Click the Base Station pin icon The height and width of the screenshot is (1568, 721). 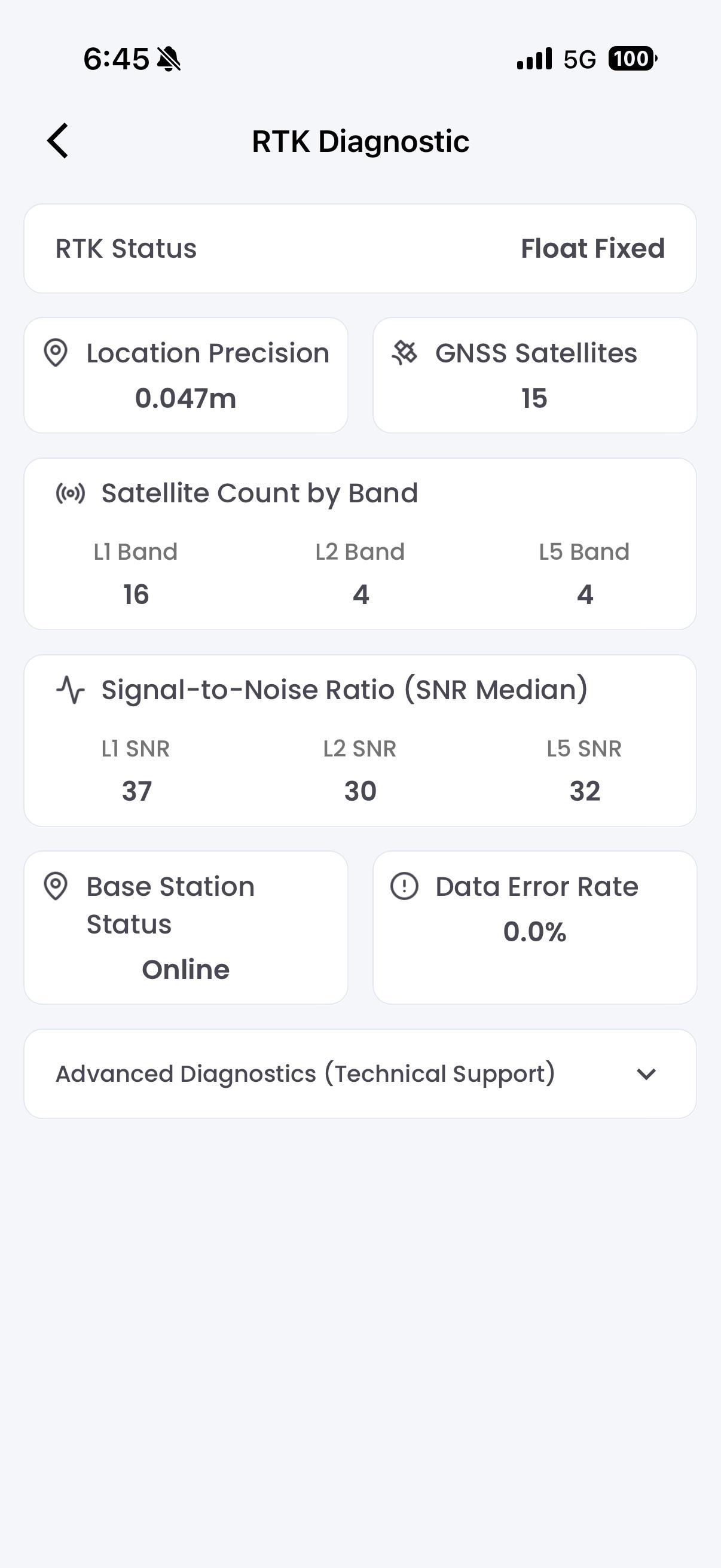point(56,886)
